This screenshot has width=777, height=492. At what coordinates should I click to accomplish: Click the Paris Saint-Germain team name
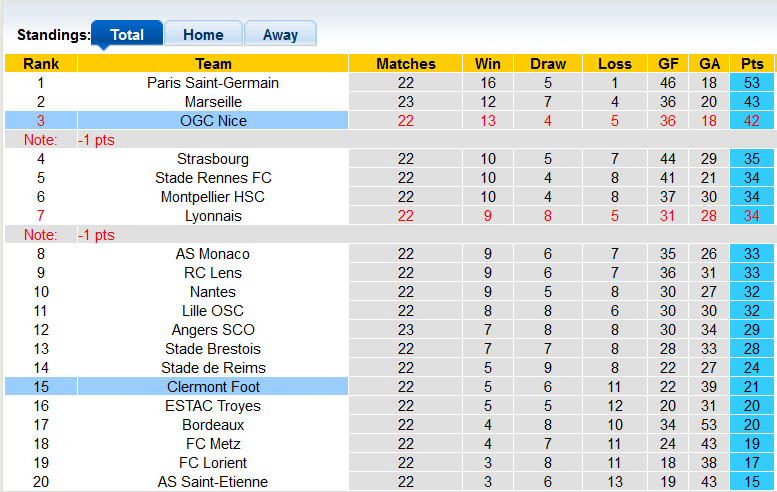pyautogui.click(x=213, y=83)
